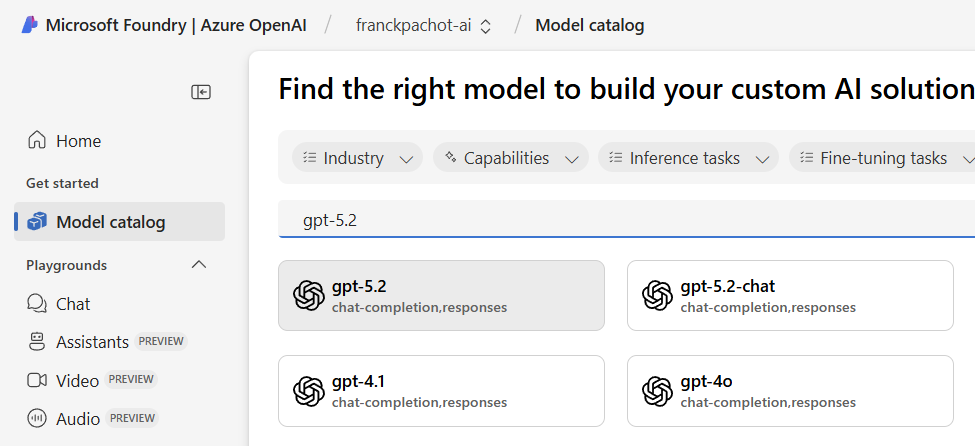Click the Home house icon
This screenshot has height=446, width=975.
(37, 141)
